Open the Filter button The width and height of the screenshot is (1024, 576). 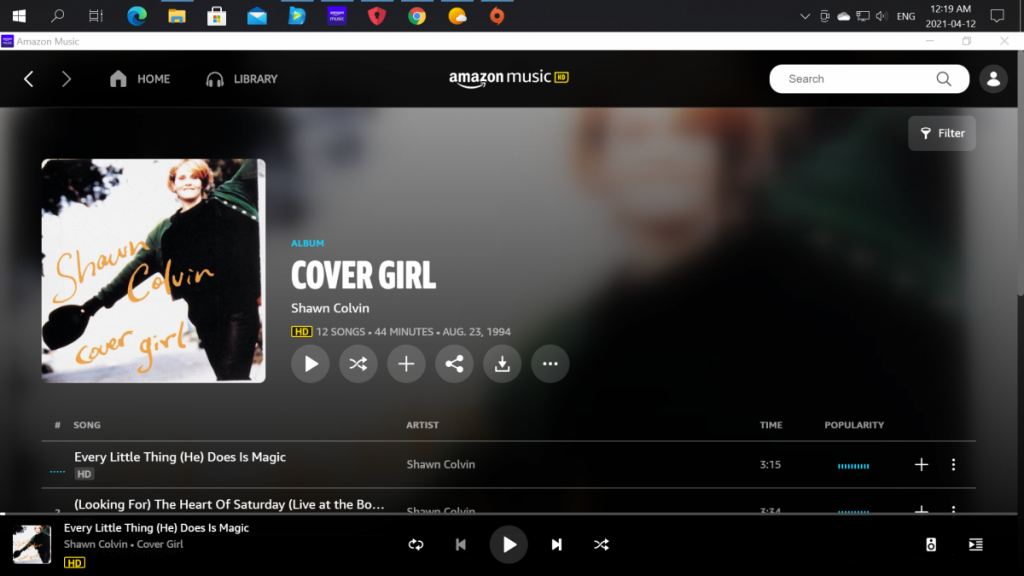tap(942, 133)
